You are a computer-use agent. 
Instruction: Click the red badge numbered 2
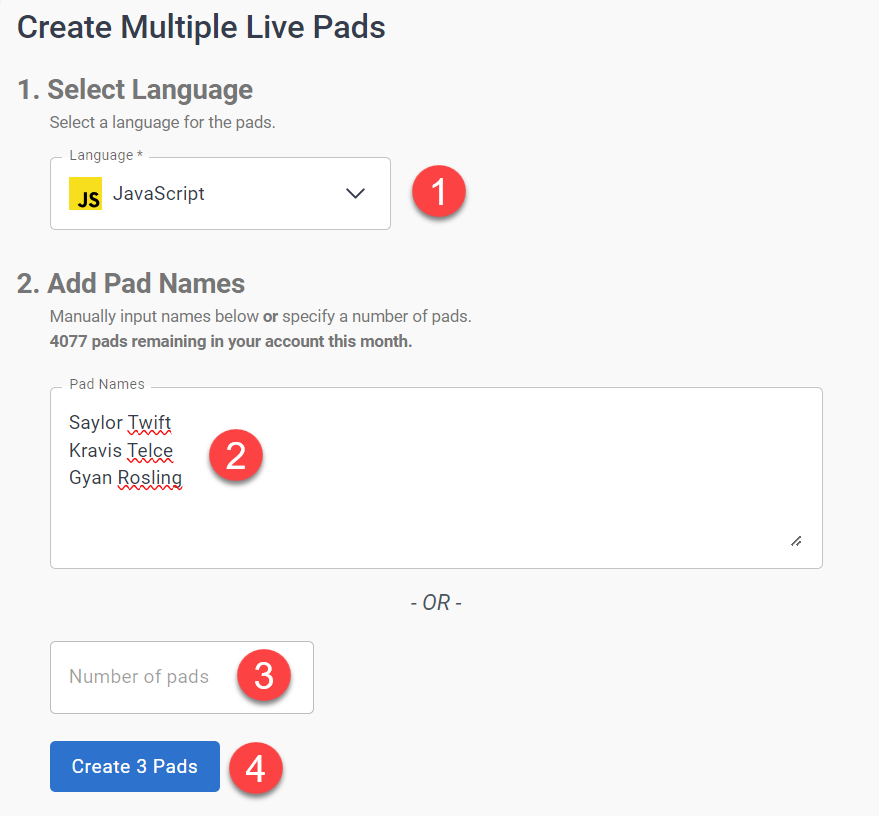(236, 455)
